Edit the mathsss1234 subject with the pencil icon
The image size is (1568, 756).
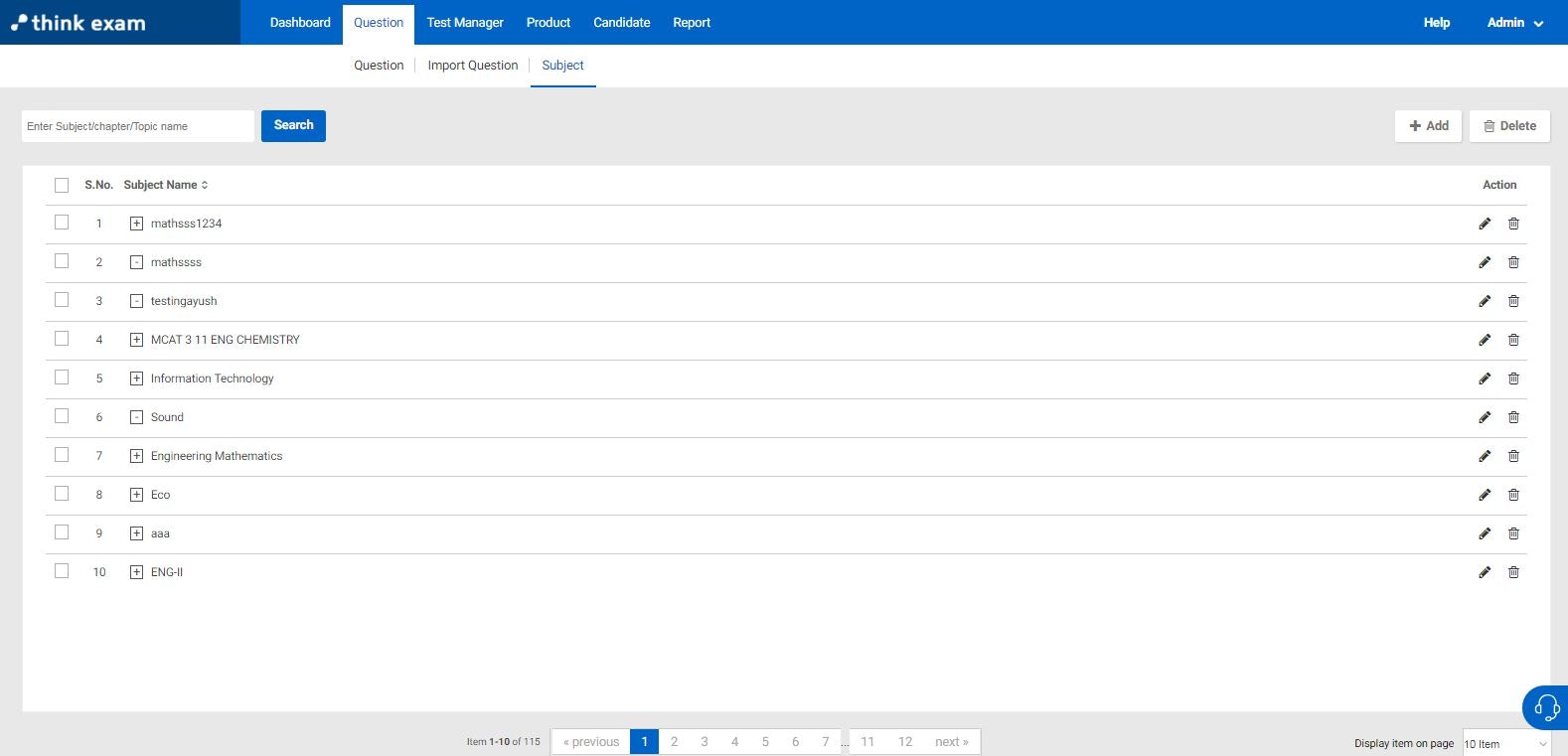coord(1485,224)
